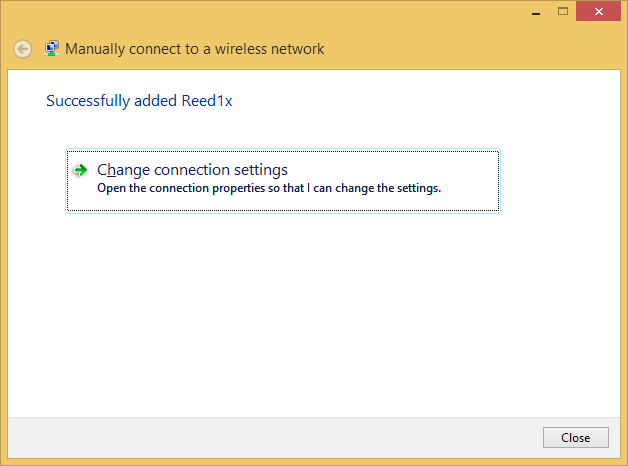Click blank white area right of the heading

pos(420,101)
